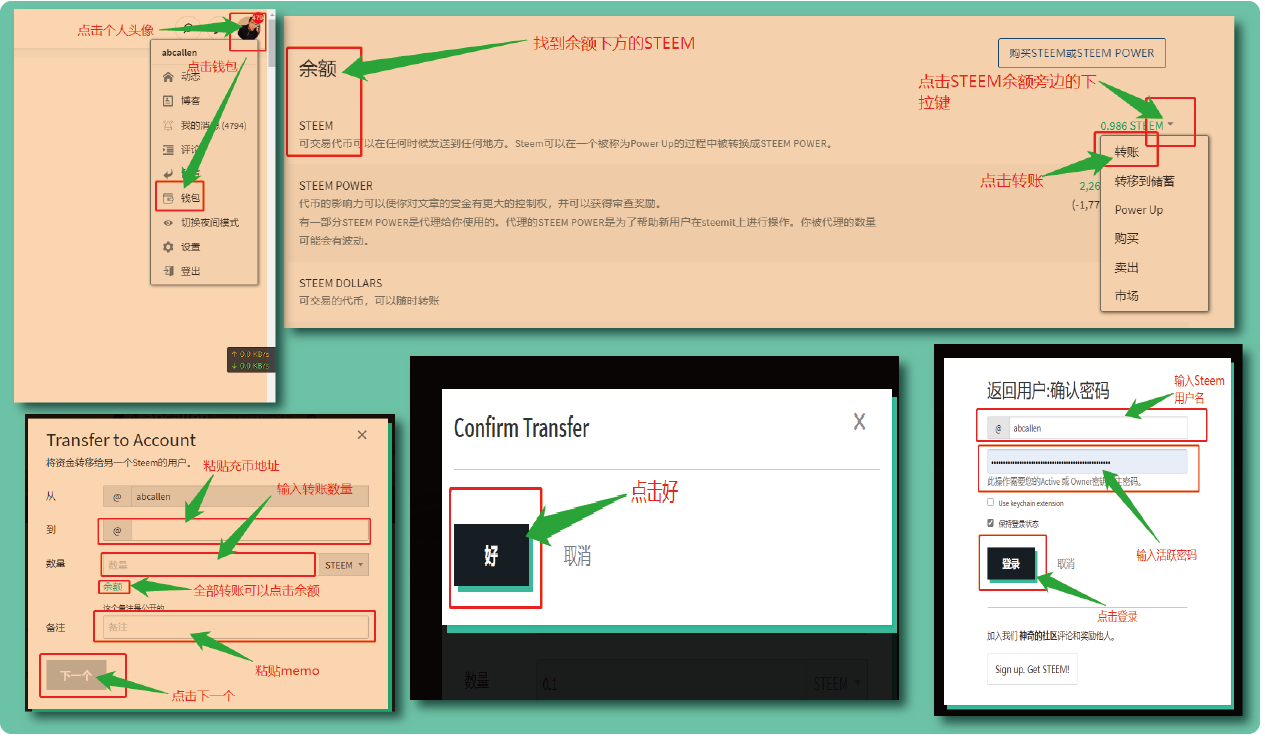Click the wallet icon beside 钱包
The image size is (1265, 739).
coord(168,198)
